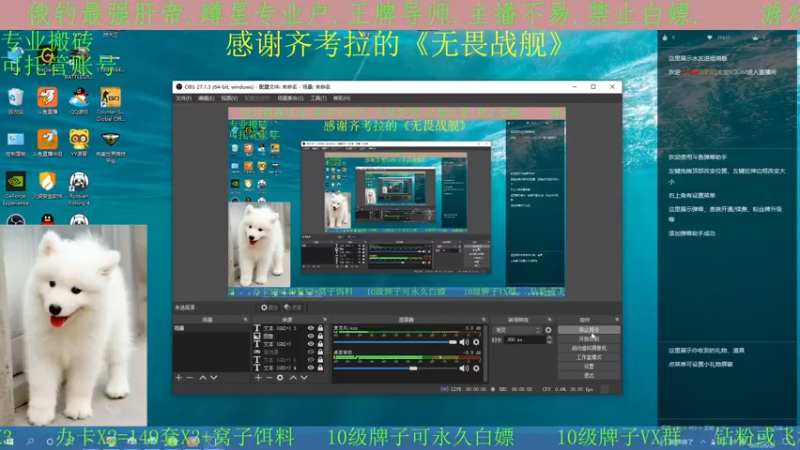This screenshot has width=800, height=450.
Task: Launch Counter-Strike Global Offensive shortcut
Action: point(111,104)
